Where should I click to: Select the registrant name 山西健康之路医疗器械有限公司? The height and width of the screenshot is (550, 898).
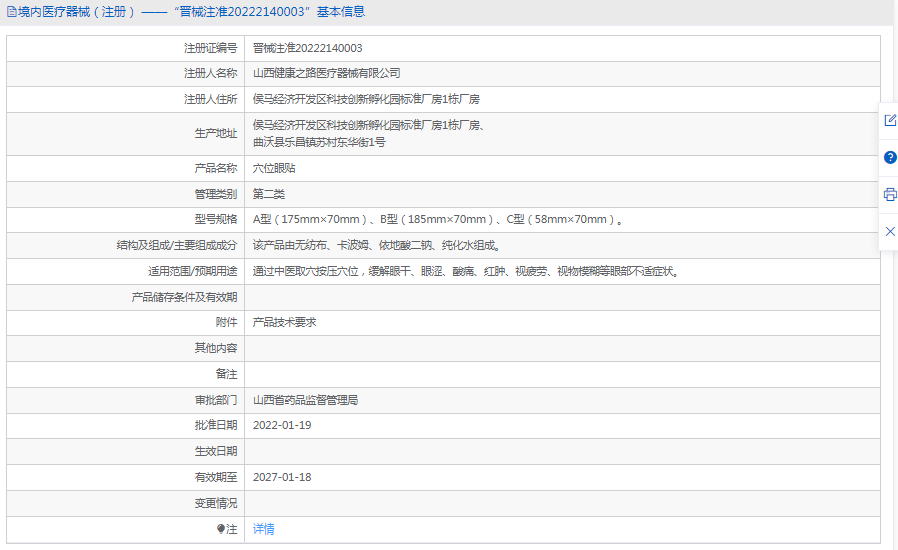tap(326, 73)
